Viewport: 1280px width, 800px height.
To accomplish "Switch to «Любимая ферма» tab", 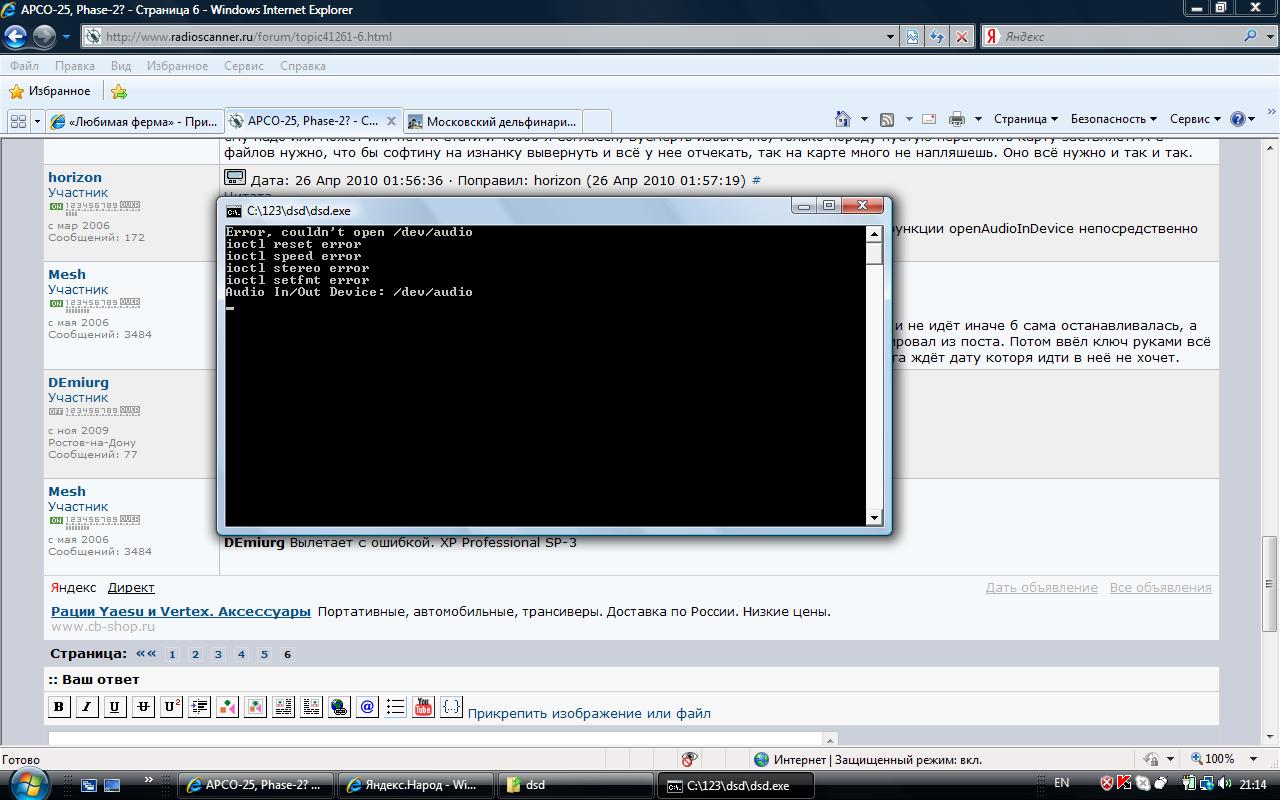I will 133,121.
